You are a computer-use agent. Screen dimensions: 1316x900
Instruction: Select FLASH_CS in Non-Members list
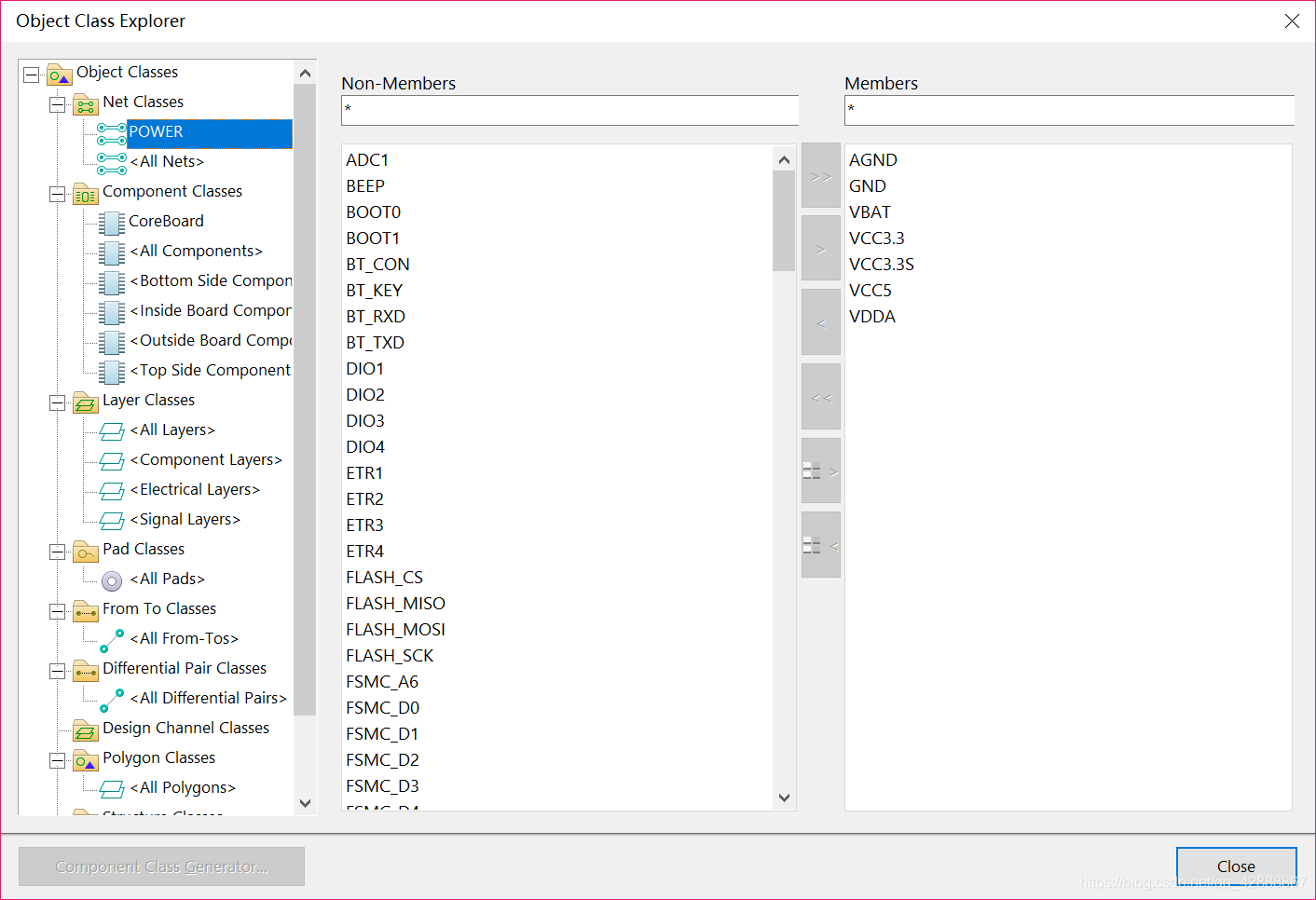point(384,578)
